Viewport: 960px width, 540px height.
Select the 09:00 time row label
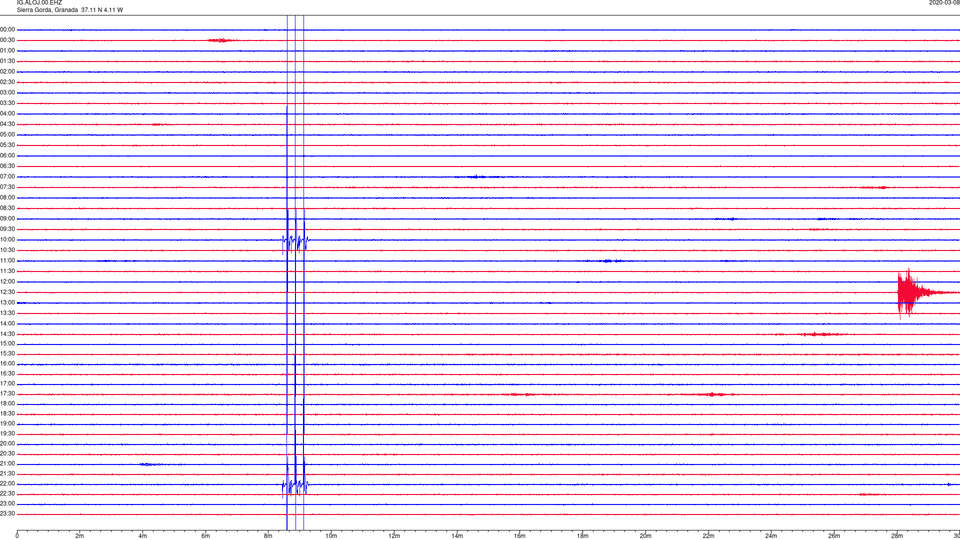coord(7,219)
